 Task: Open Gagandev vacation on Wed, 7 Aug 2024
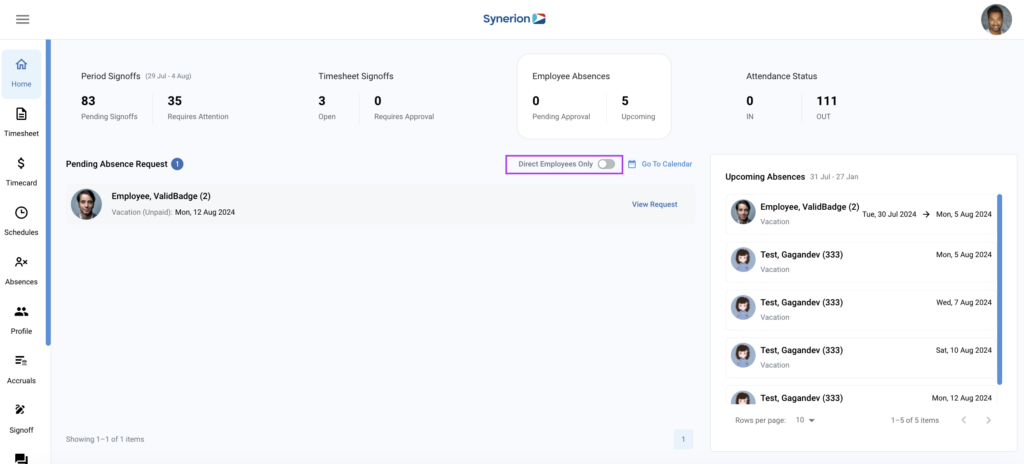861,310
